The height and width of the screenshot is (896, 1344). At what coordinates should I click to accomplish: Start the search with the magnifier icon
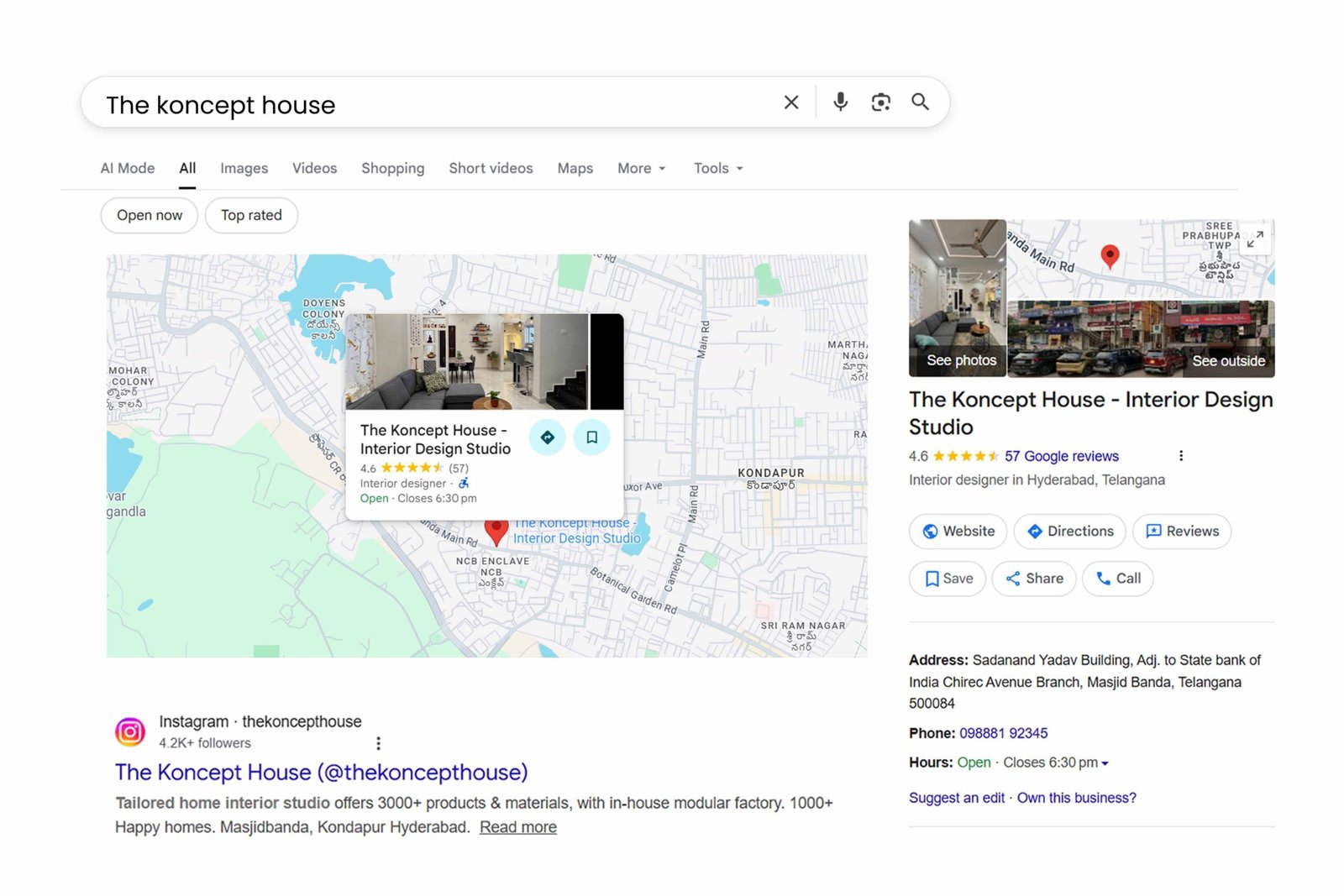point(920,102)
